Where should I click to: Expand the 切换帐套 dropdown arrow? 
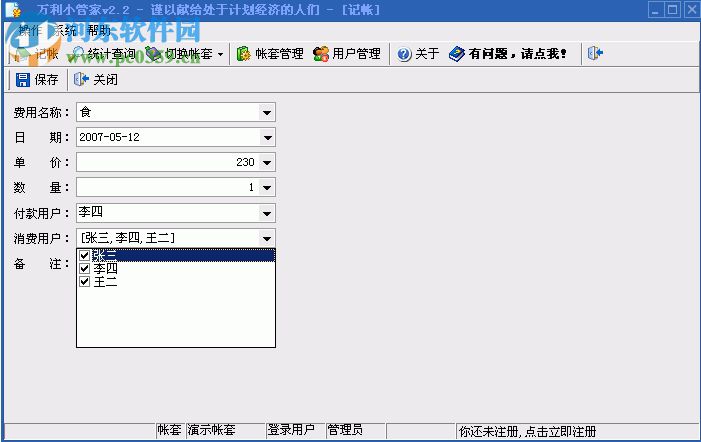(x=220, y=55)
